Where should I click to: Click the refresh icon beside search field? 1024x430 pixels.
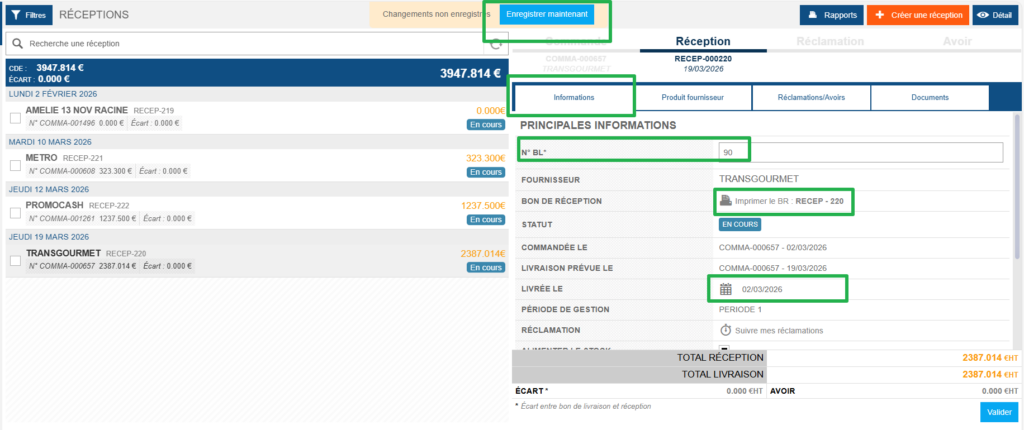point(496,44)
